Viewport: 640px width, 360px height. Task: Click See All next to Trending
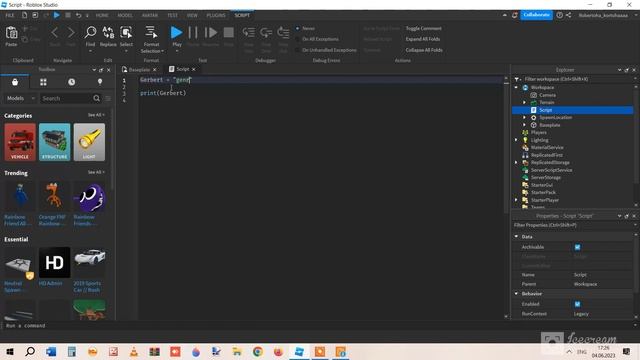[x=96, y=172]
